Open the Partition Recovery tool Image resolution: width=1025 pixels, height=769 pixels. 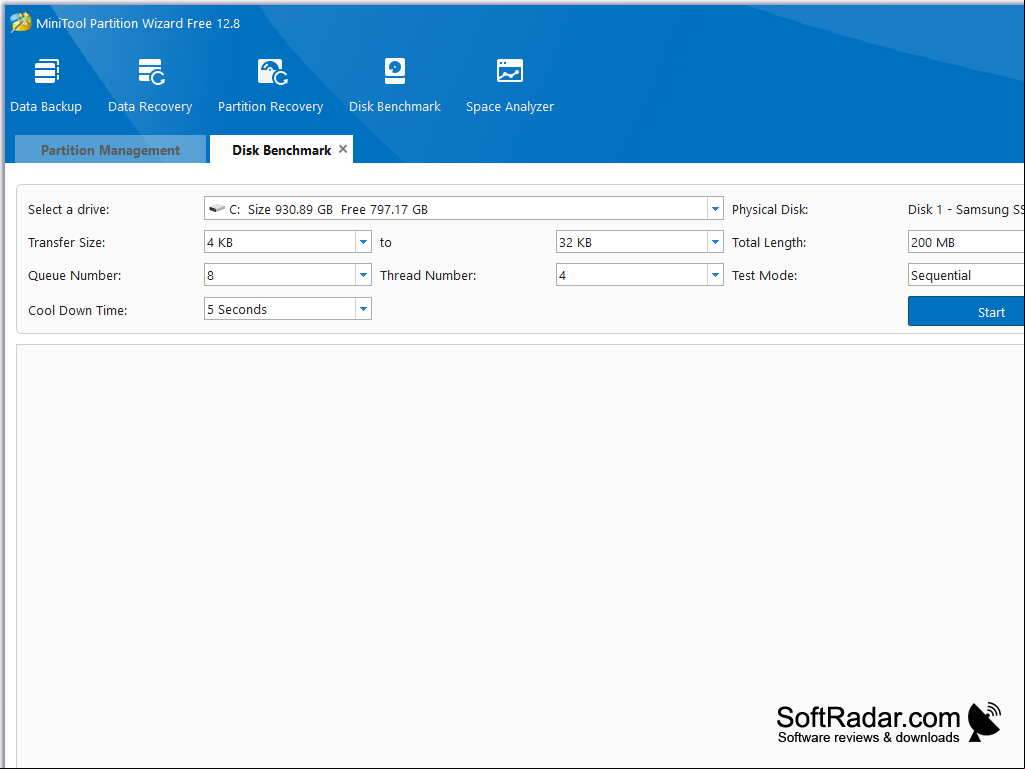[271, 86]
